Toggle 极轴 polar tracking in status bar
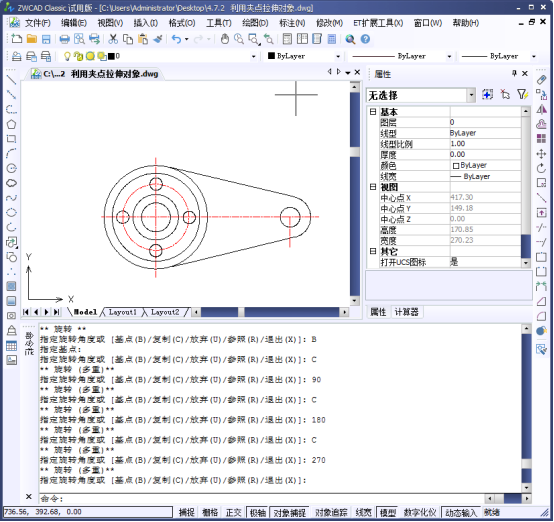The height and width of the screenshot is (522, 554). [258, 512]
